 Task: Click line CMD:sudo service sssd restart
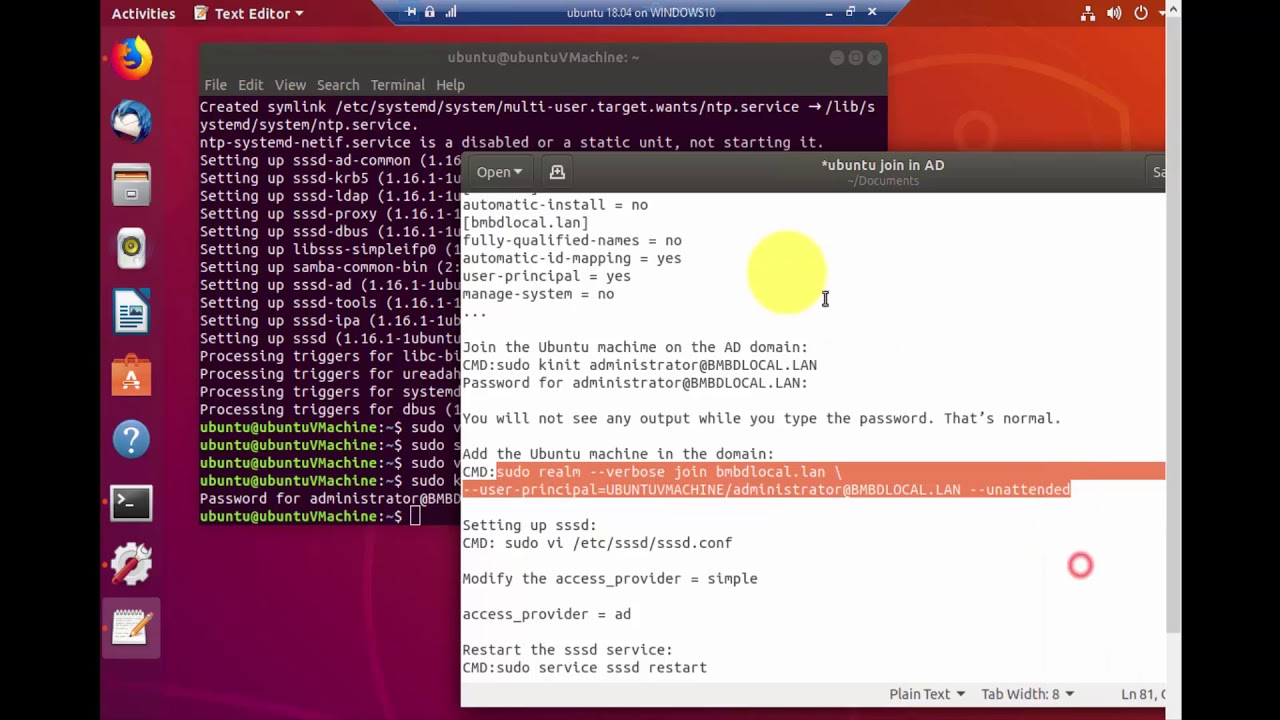(584, 668)
